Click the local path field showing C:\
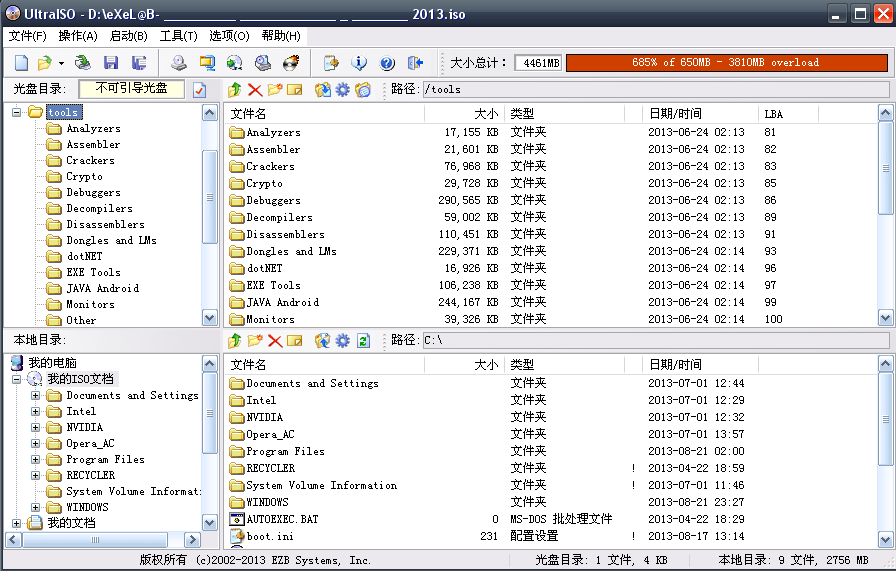896x571 pixels. coord(656,341)
